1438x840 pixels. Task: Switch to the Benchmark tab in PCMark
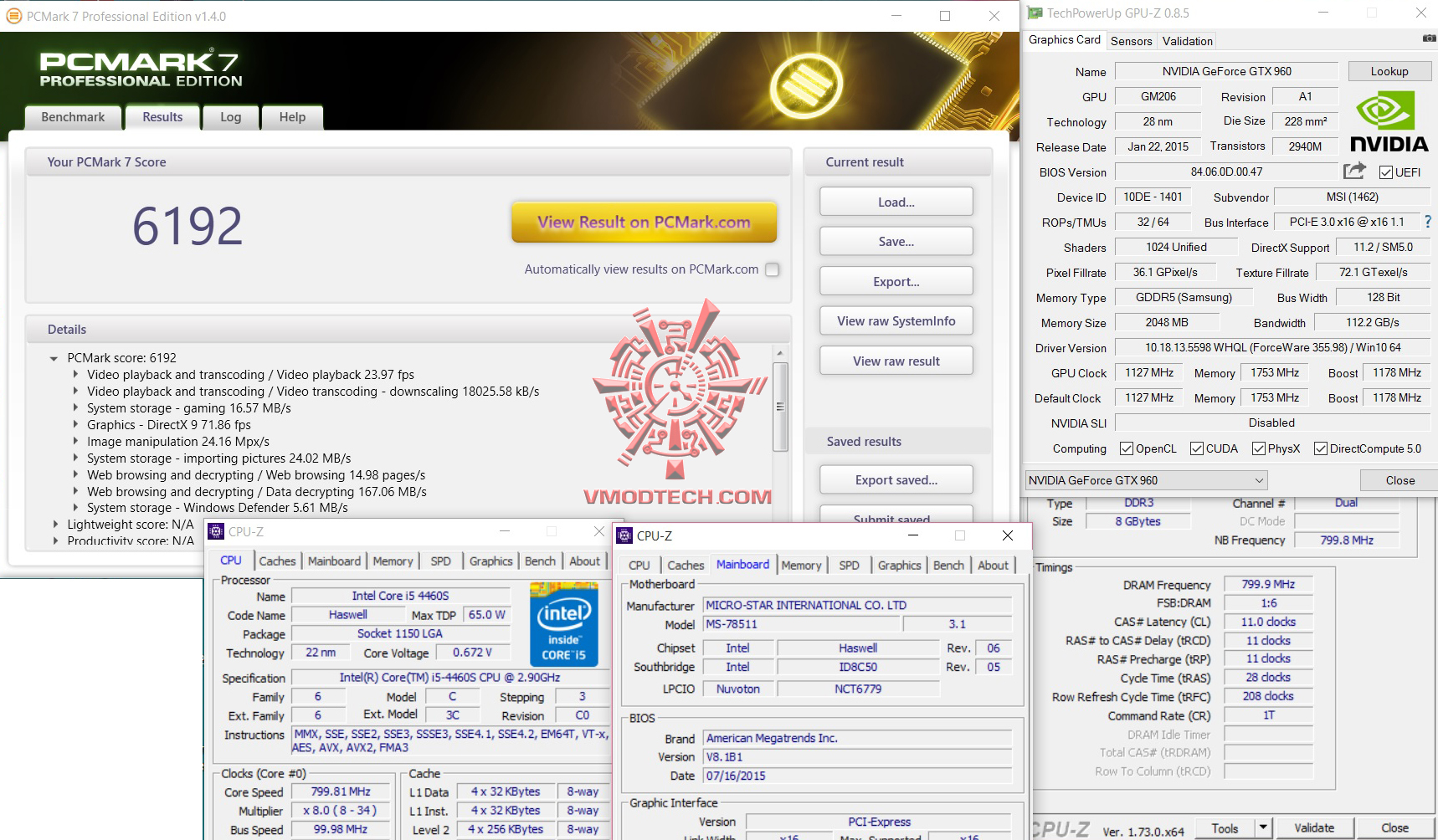click(73, 117)
